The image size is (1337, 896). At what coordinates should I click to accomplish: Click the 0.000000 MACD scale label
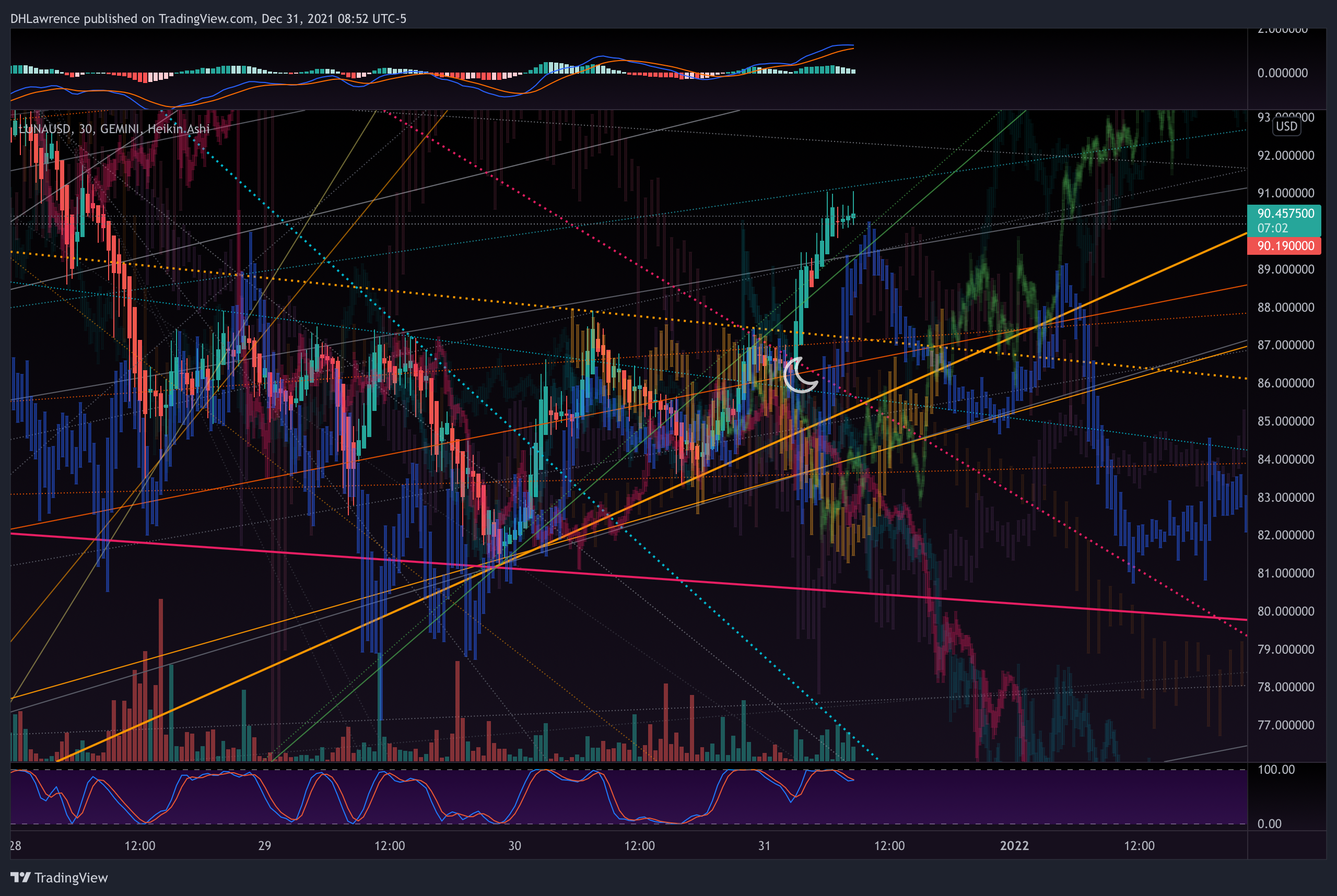coord(1282,73)
